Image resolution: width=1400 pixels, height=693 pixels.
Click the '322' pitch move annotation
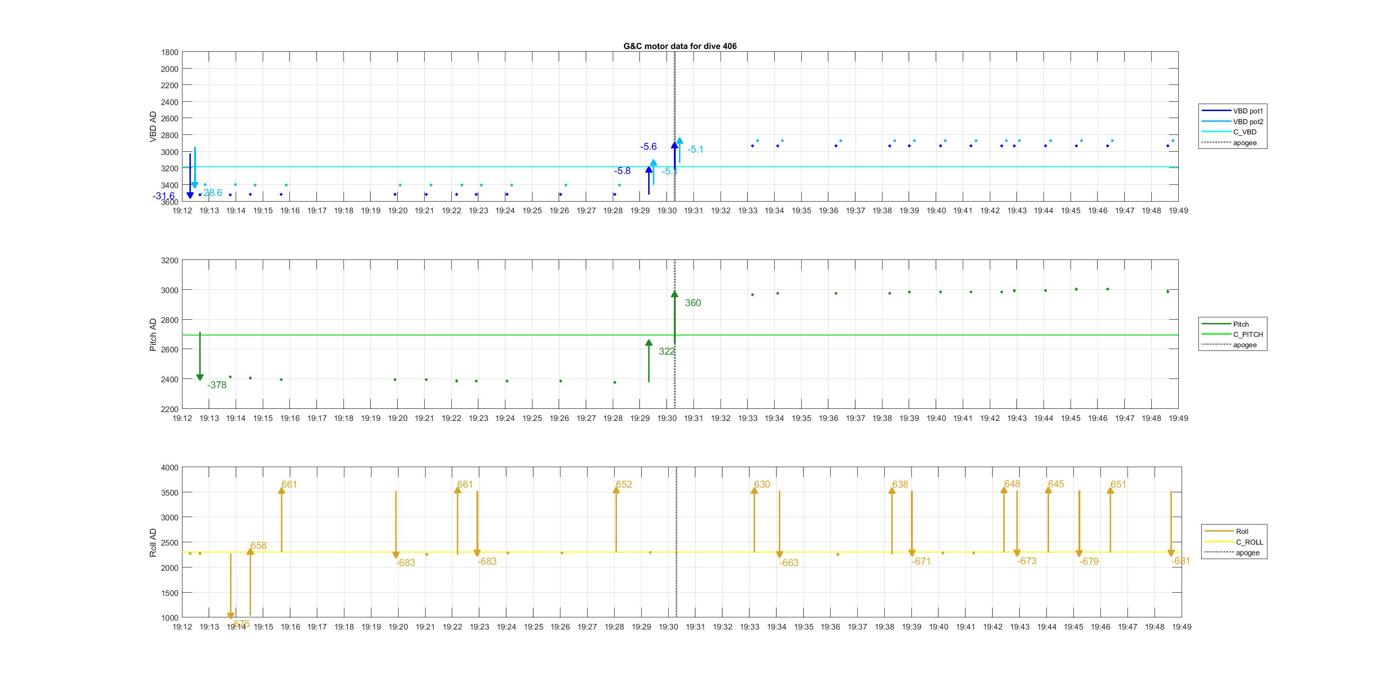[666, 352]
